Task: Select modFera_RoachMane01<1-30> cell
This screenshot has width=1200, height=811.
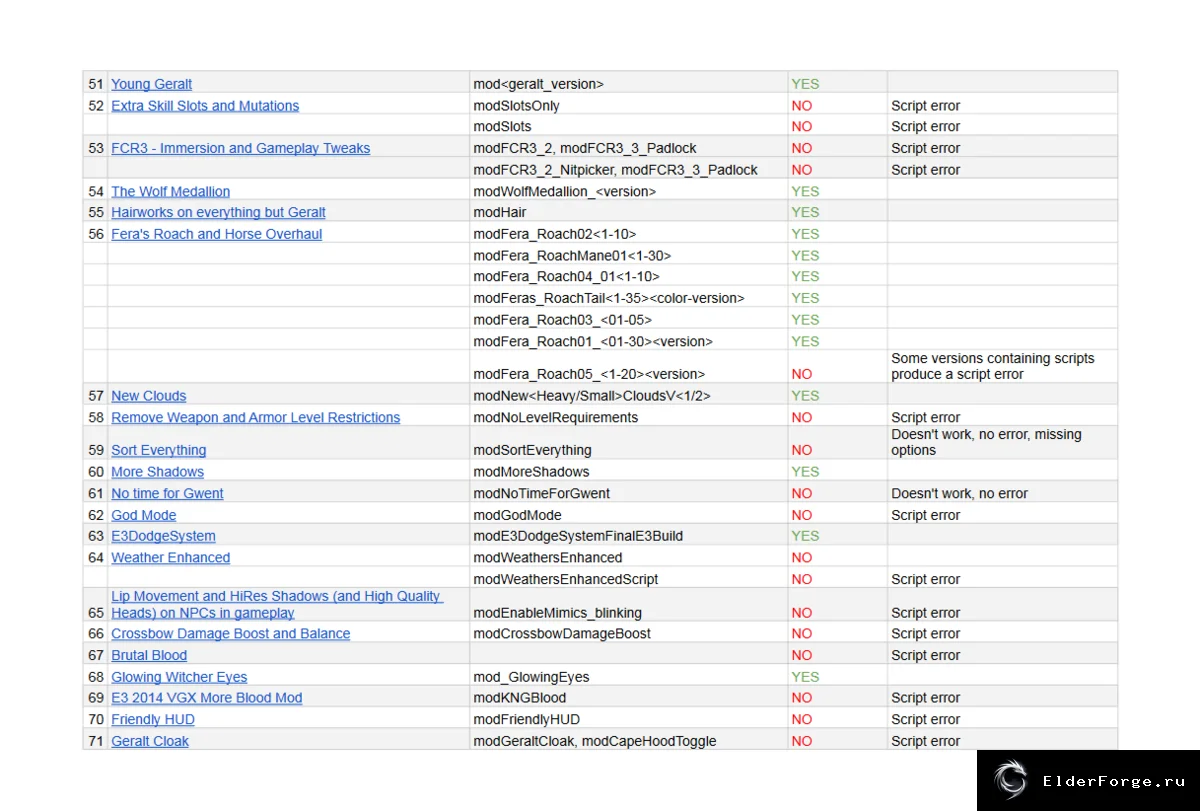Action: pos(628,255)
